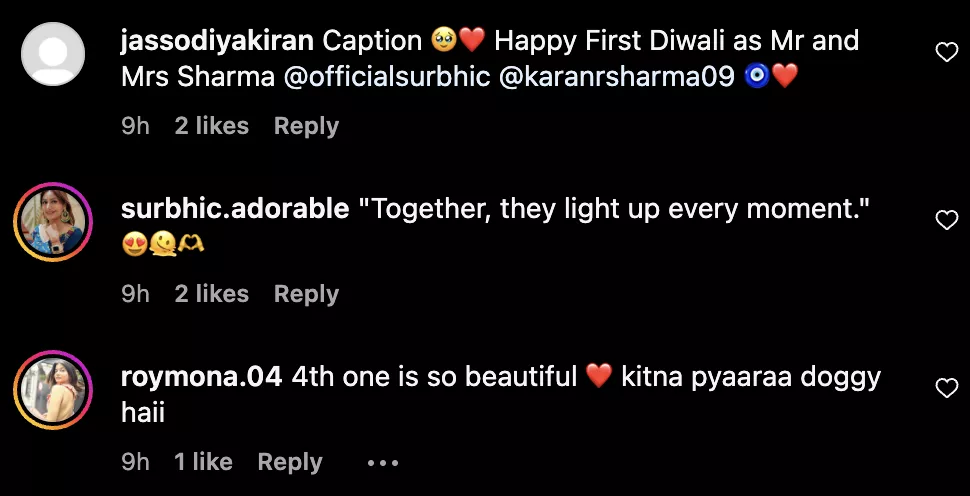This screenshot has width=970, height=496.
Task: Visit the jassodiyakiran username profile
Action: [x=216, y=42]
